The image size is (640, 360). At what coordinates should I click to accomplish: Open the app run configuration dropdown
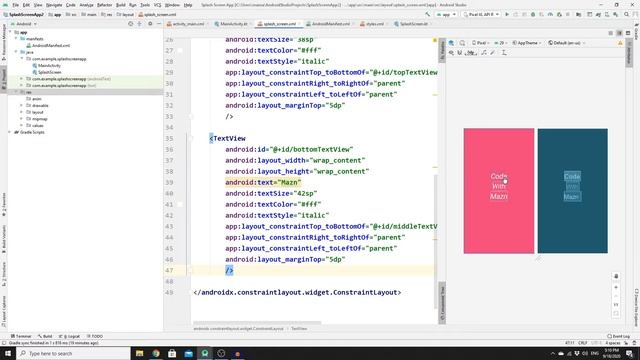pyautogui.click(x=446, y=15)
